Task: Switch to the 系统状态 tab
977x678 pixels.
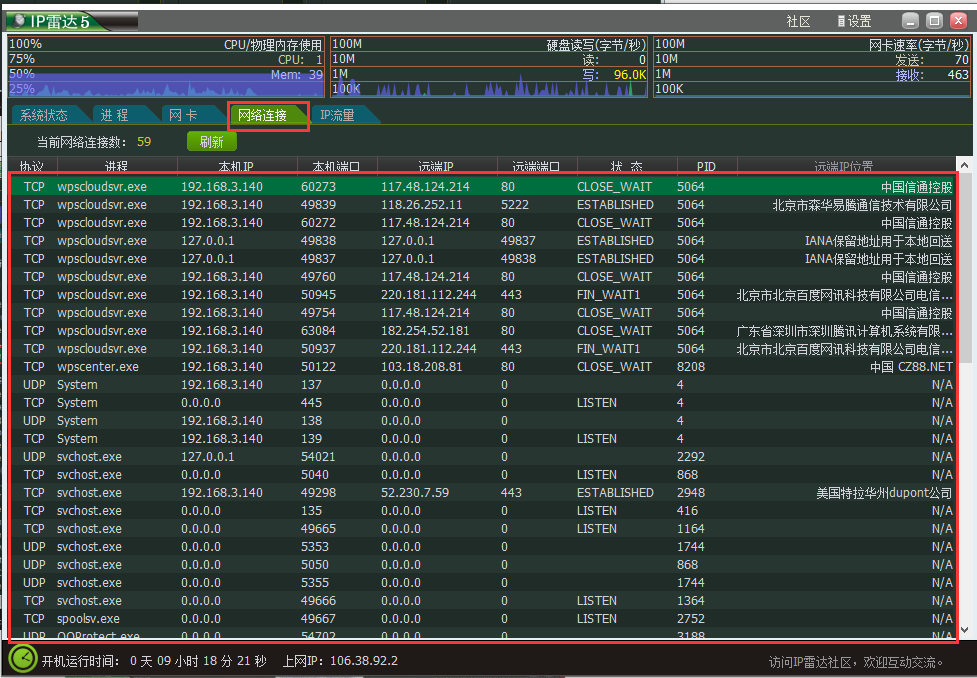Action: tap(44, 115)
